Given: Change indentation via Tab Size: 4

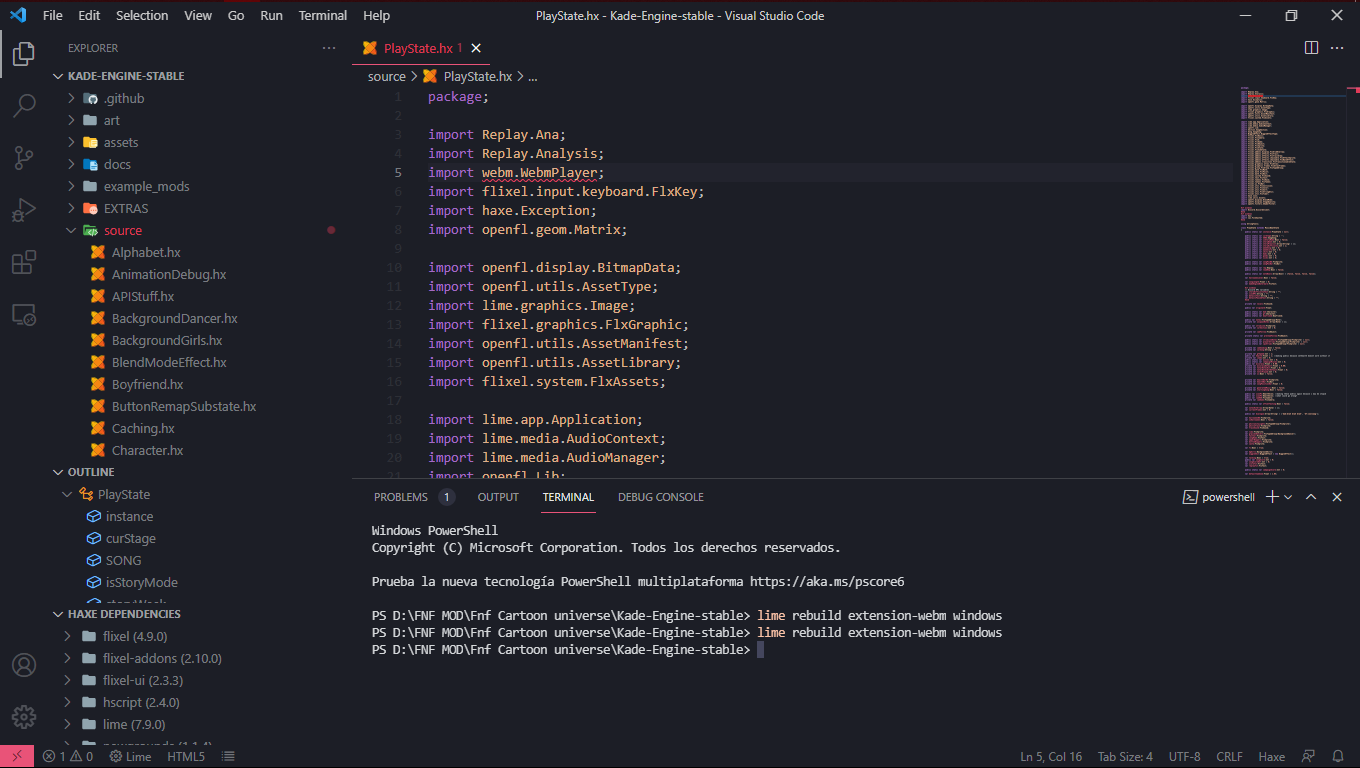Looking at the screenshot, I should coord(1125,757).
